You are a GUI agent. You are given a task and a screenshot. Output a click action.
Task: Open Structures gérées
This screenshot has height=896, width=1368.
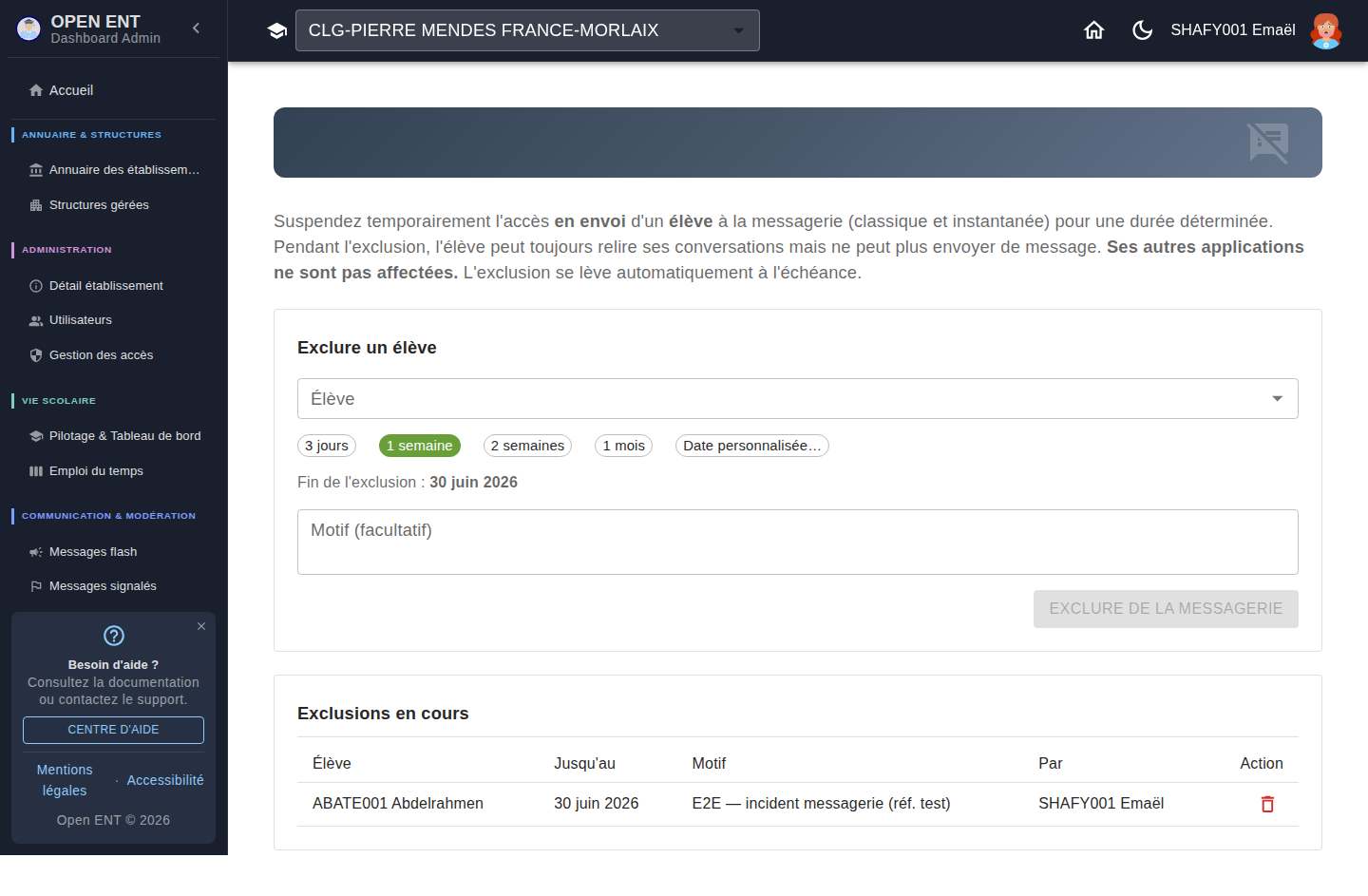[113, 205]
